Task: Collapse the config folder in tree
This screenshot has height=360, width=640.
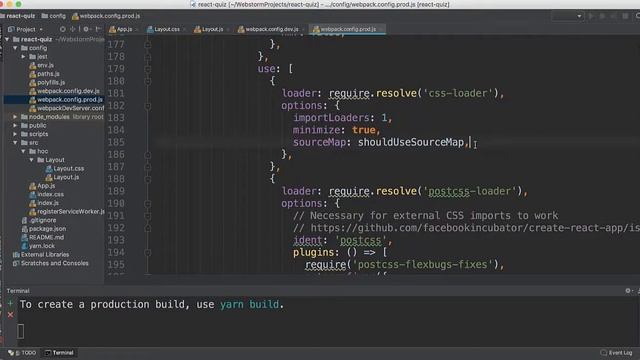Action: point(16,48)
